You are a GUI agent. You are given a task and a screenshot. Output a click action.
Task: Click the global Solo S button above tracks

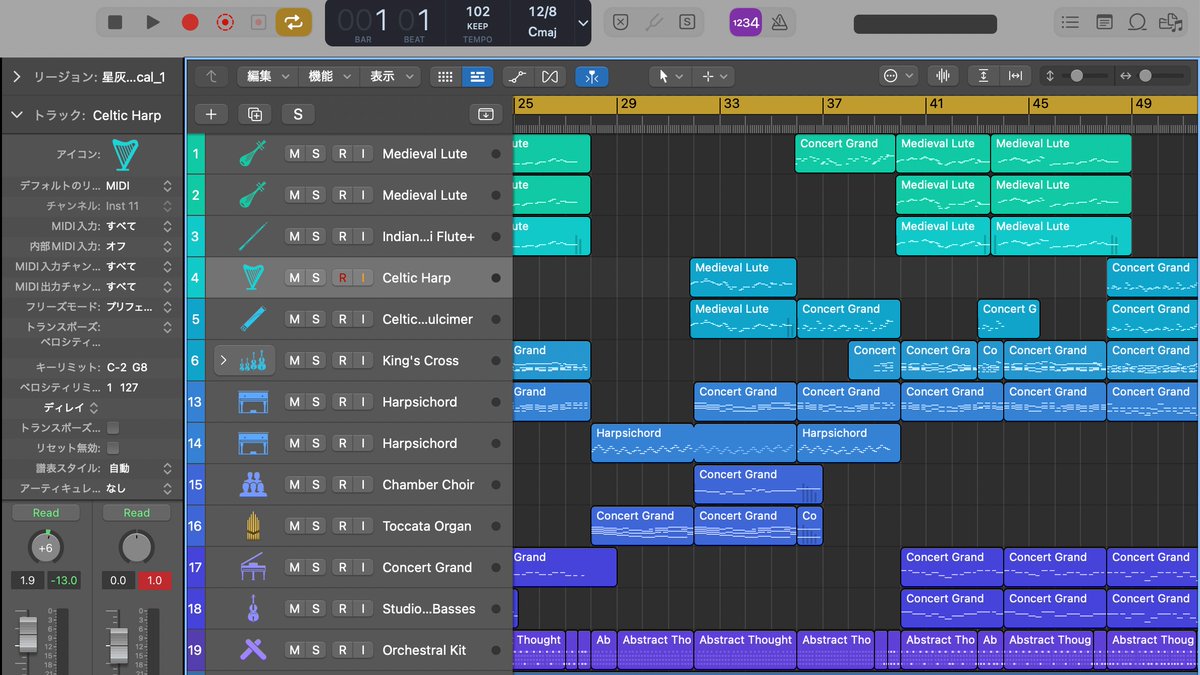(298, 114)
